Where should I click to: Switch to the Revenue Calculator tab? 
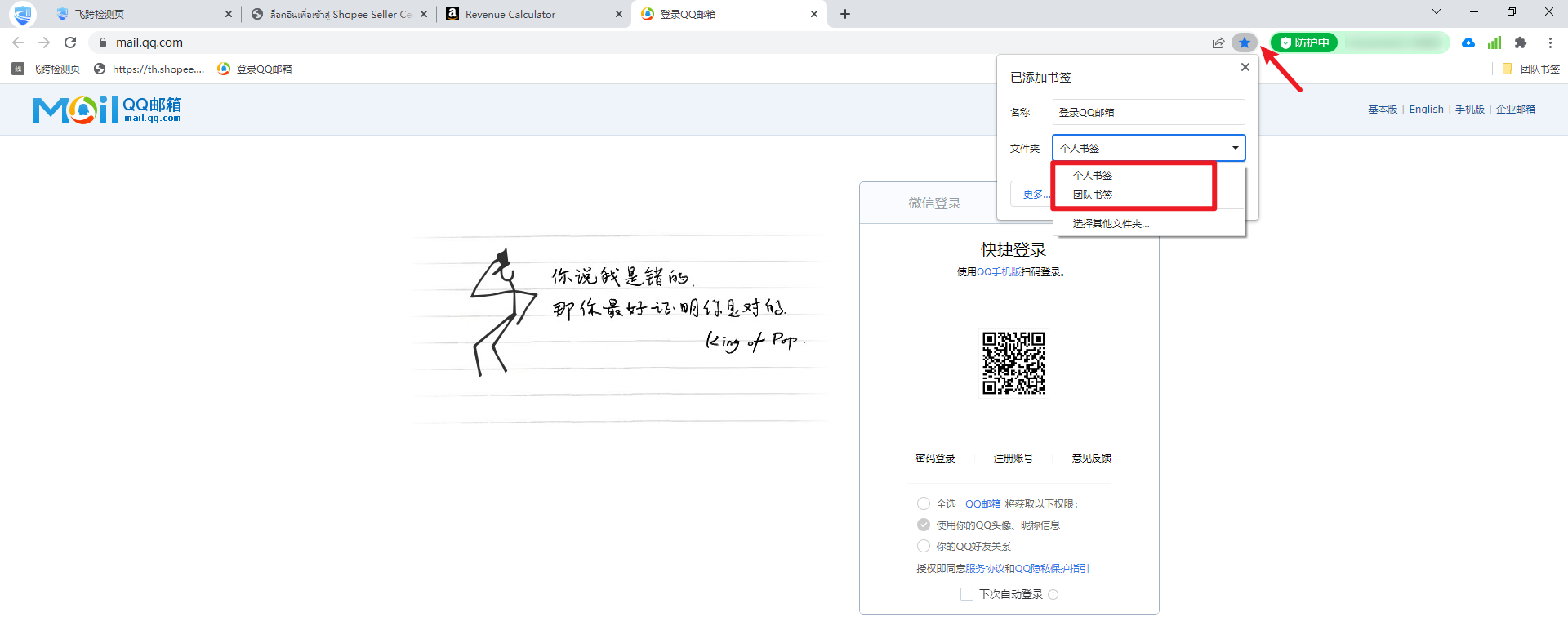coord(533,14)
